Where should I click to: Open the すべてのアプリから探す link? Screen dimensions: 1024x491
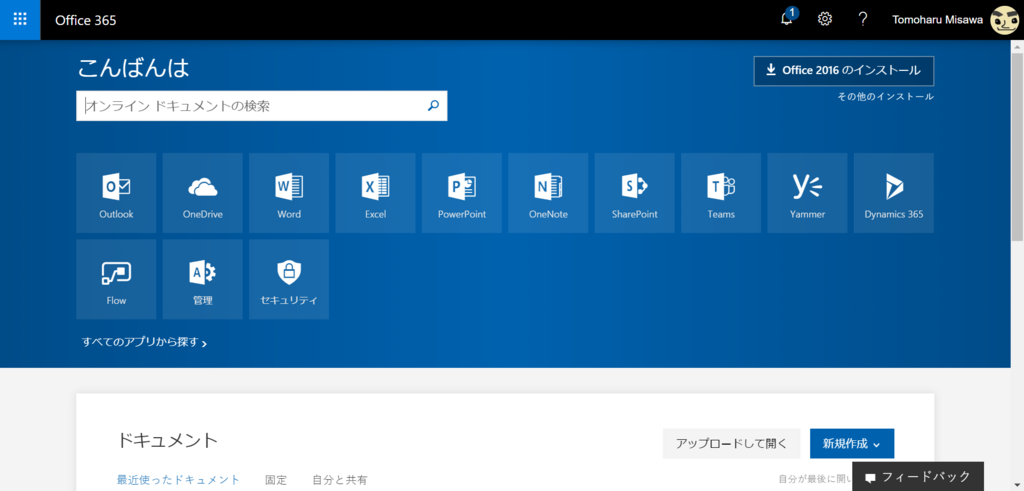coord(144,342)
